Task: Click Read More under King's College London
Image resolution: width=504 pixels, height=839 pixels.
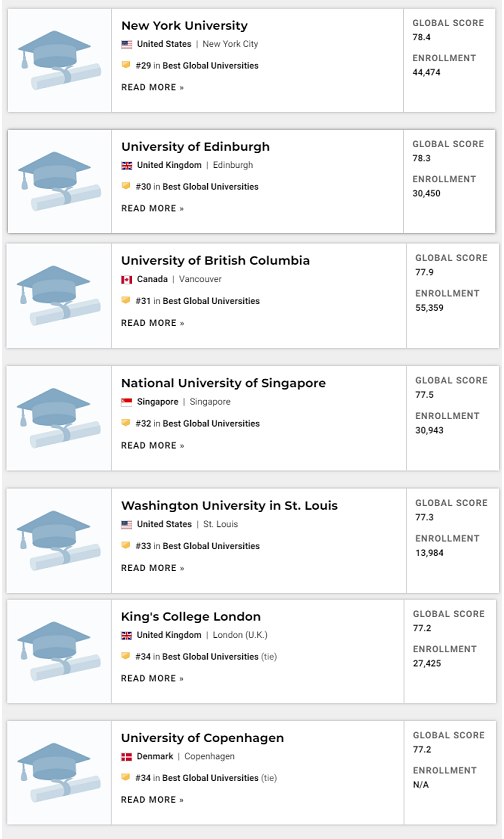Action: [x=152, y=678]
